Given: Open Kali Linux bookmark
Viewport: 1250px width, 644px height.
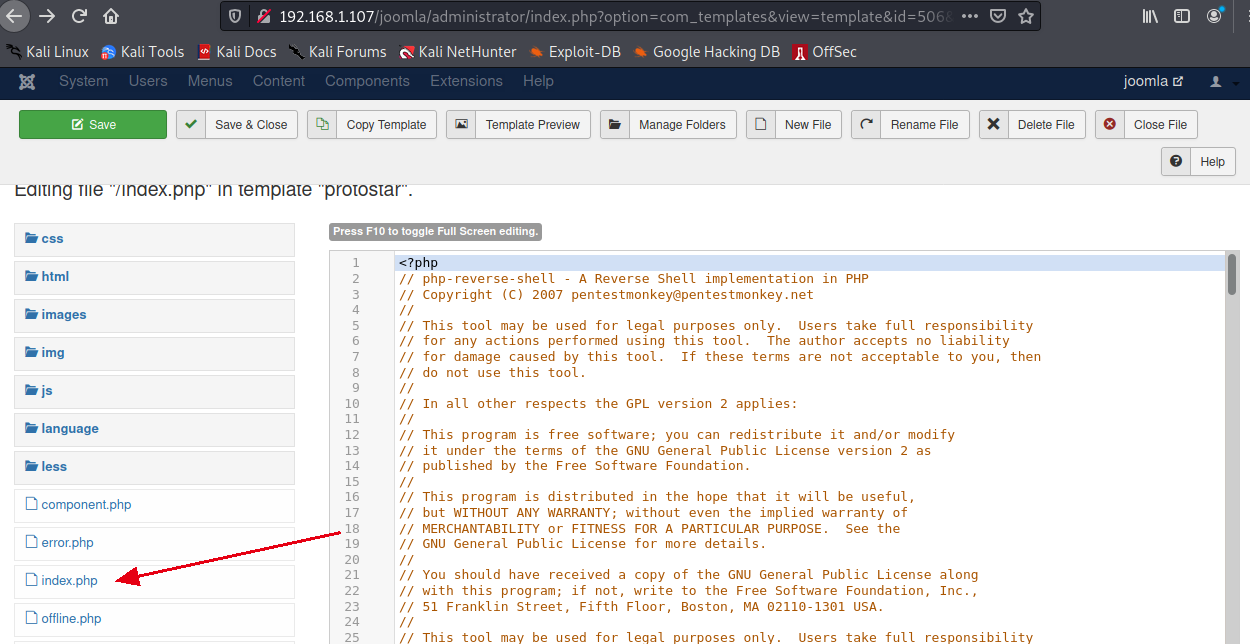Looking at the screenshot, I should (47, 52).
